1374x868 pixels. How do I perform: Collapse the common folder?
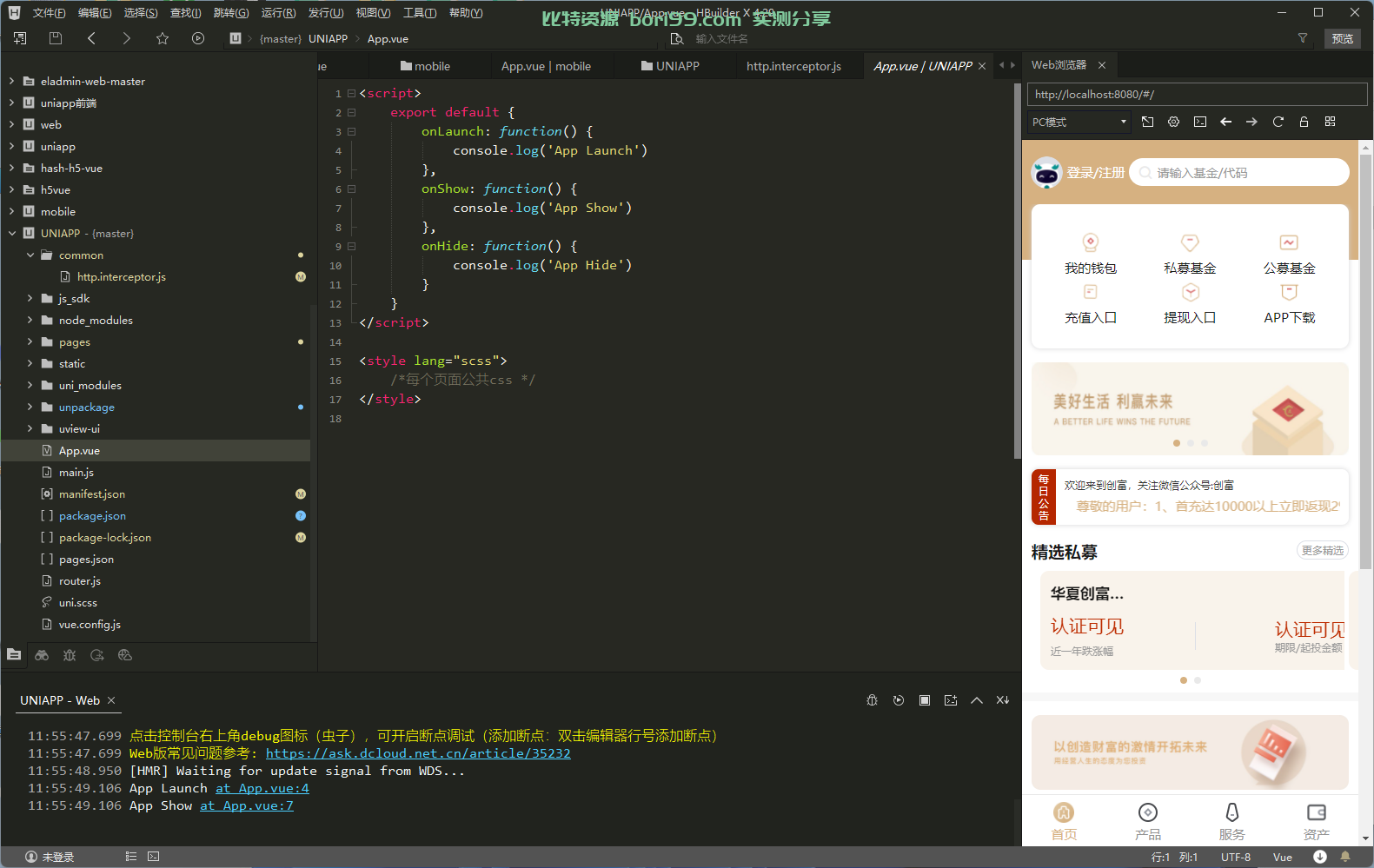30,255
